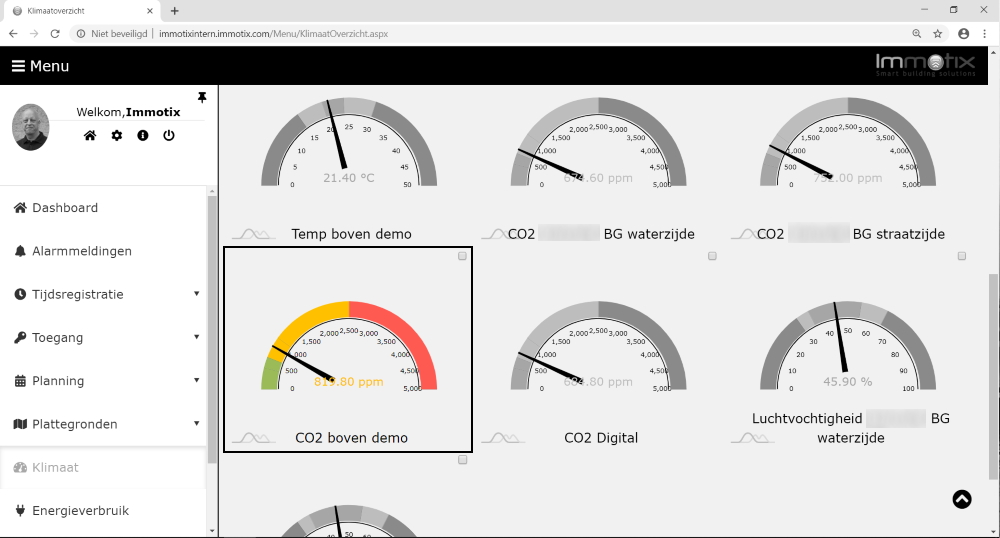Log out using the power icon
Screen dimensions: 1000x538
point(169,135)
